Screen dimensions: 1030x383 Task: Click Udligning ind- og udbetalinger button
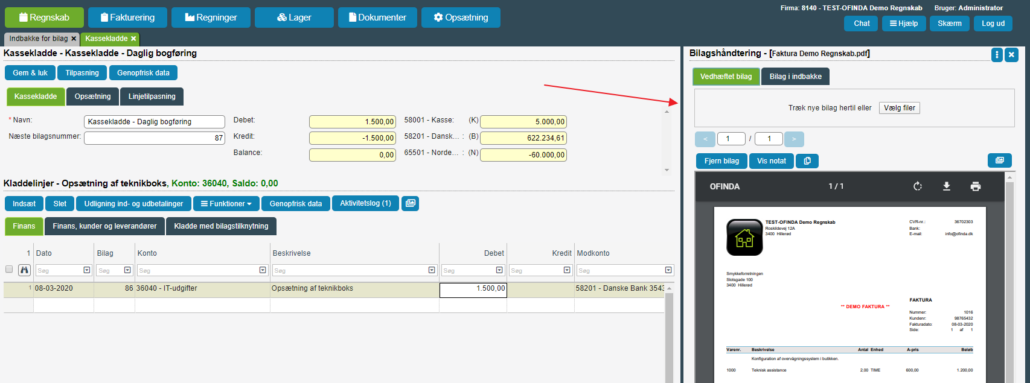pos(133,204)
